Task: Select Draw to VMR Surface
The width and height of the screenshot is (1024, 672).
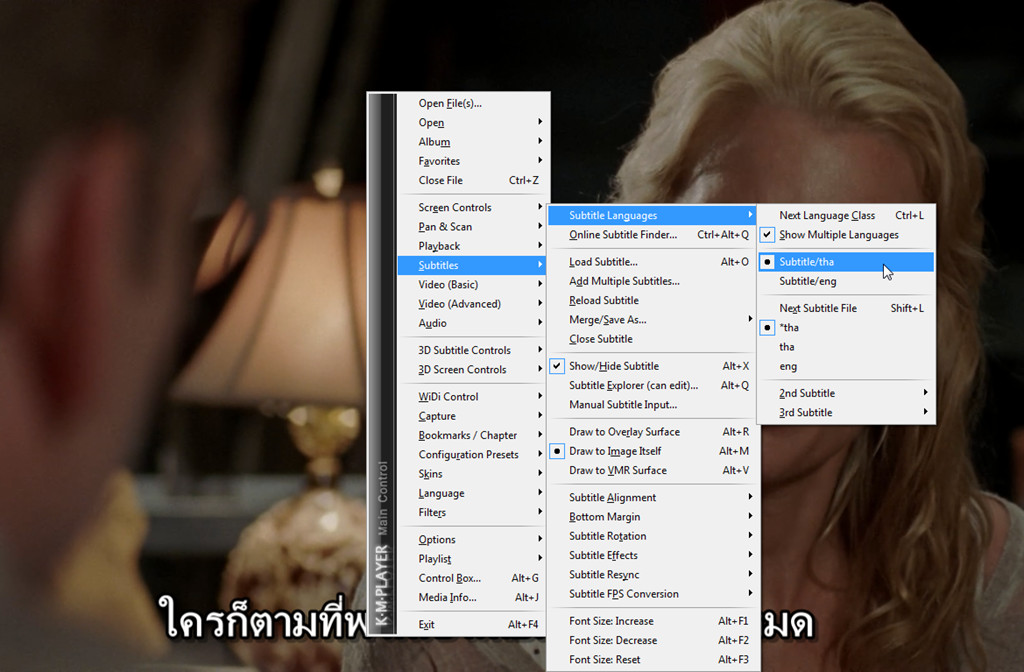Action: coord(651,470)
